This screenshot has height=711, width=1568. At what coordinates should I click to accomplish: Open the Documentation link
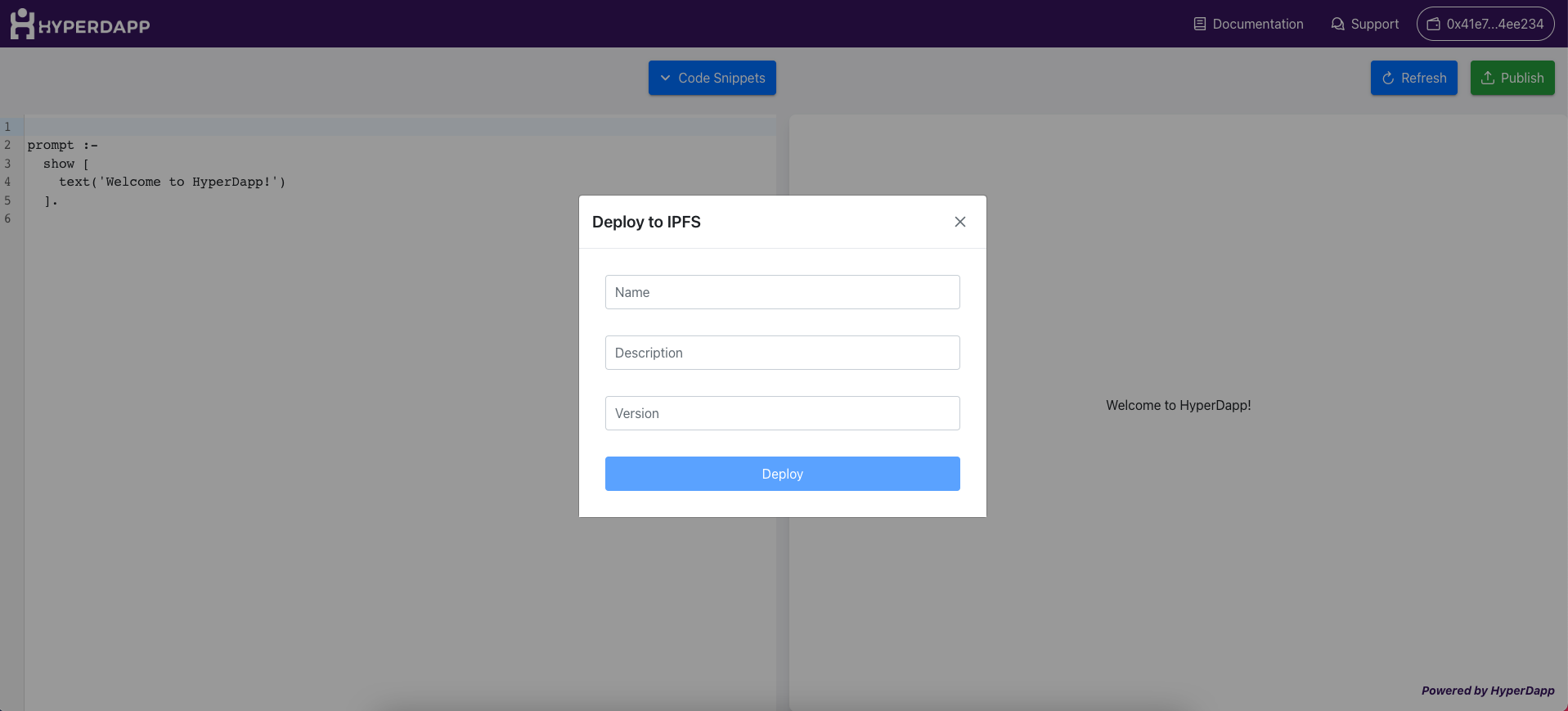click(x=1248, y=24)
